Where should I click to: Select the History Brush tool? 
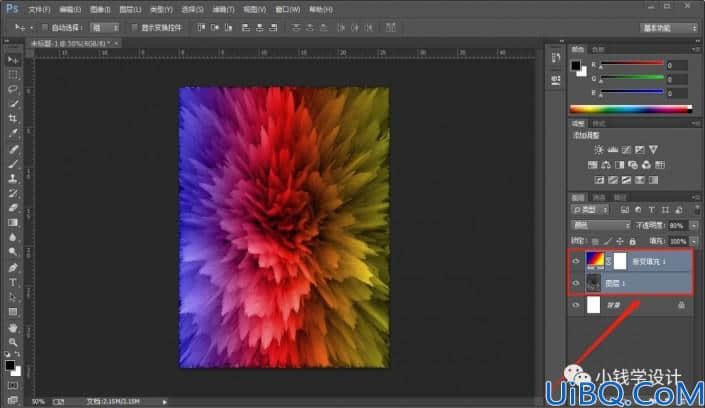pos(13,193)
